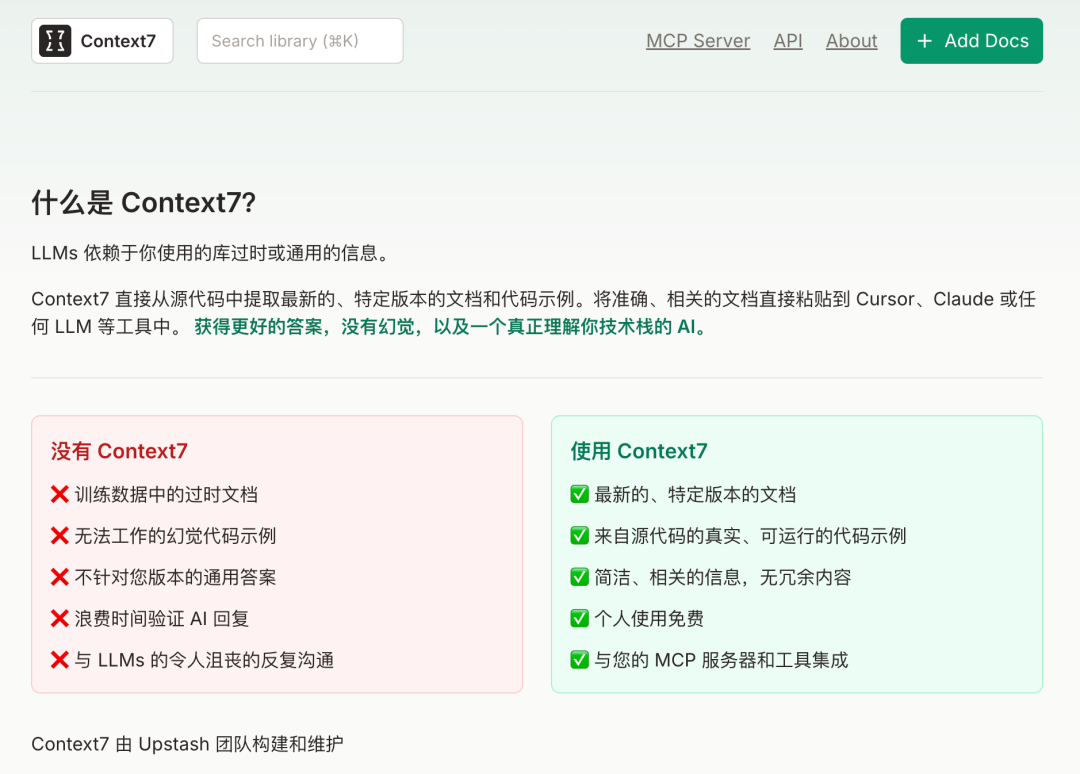This screenshot has height=774, width=1080.
Task: Click red X beside 与 LLMs 的令人沮丧的反复沟通
Action: tap(60, 660)
